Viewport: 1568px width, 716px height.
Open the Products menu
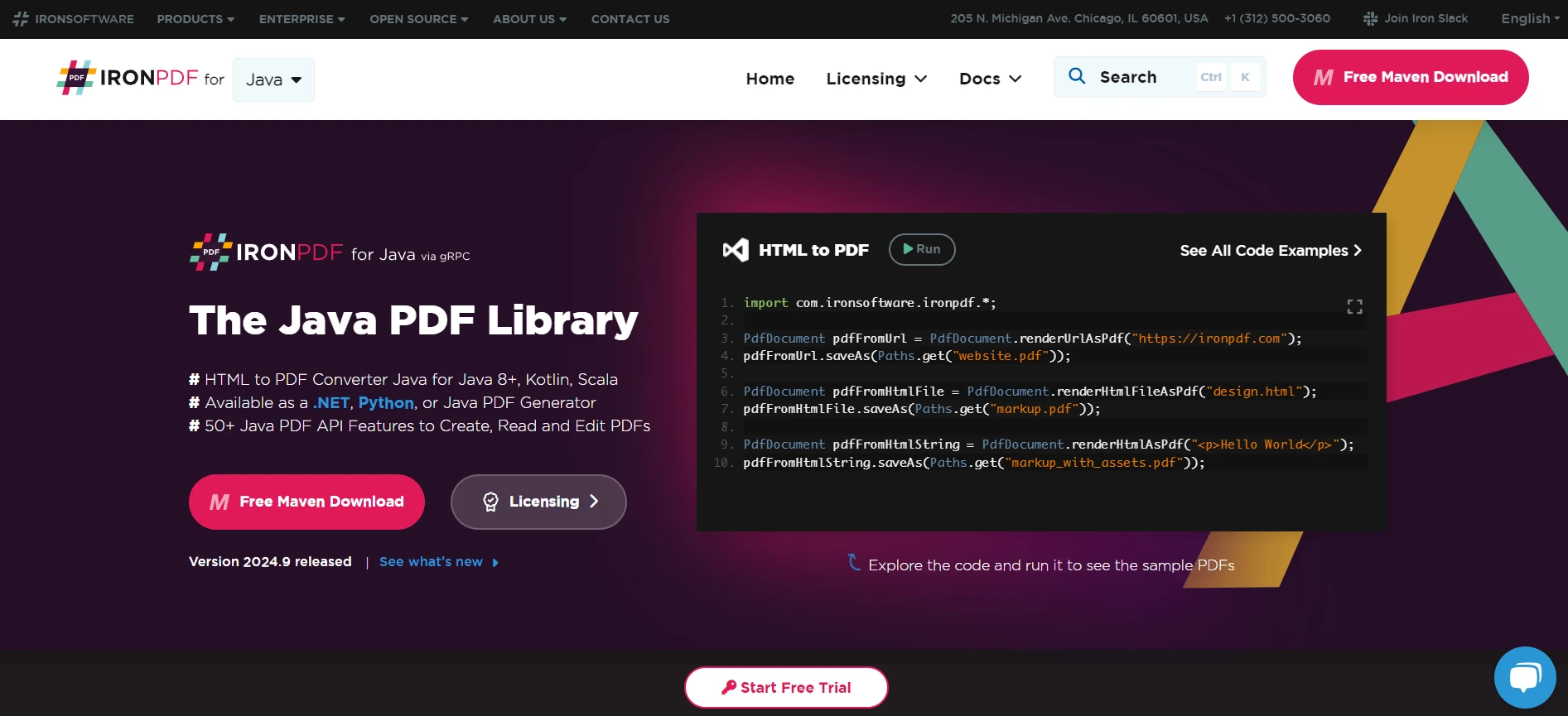[x=195, y=19]
